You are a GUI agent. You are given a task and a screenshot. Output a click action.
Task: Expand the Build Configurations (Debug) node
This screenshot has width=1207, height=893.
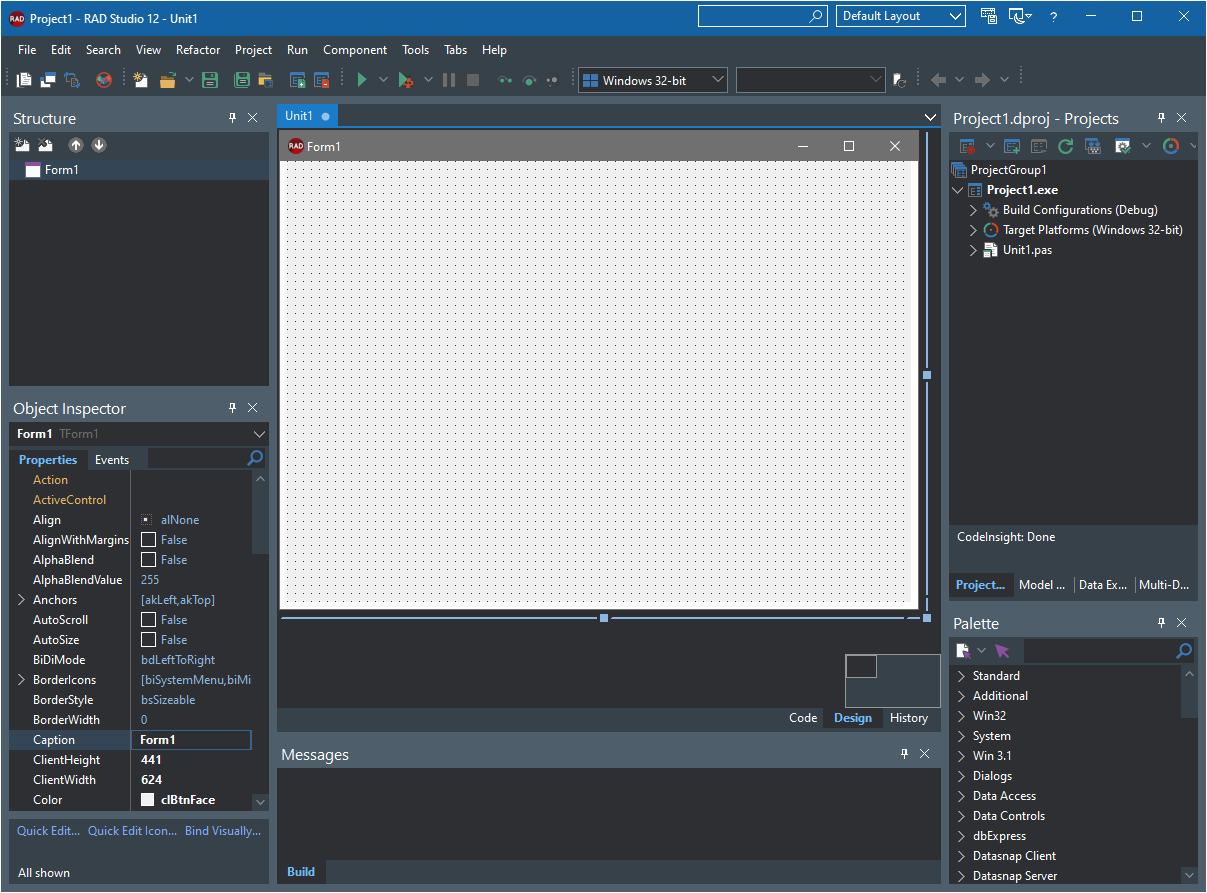[x=973, y=210]
